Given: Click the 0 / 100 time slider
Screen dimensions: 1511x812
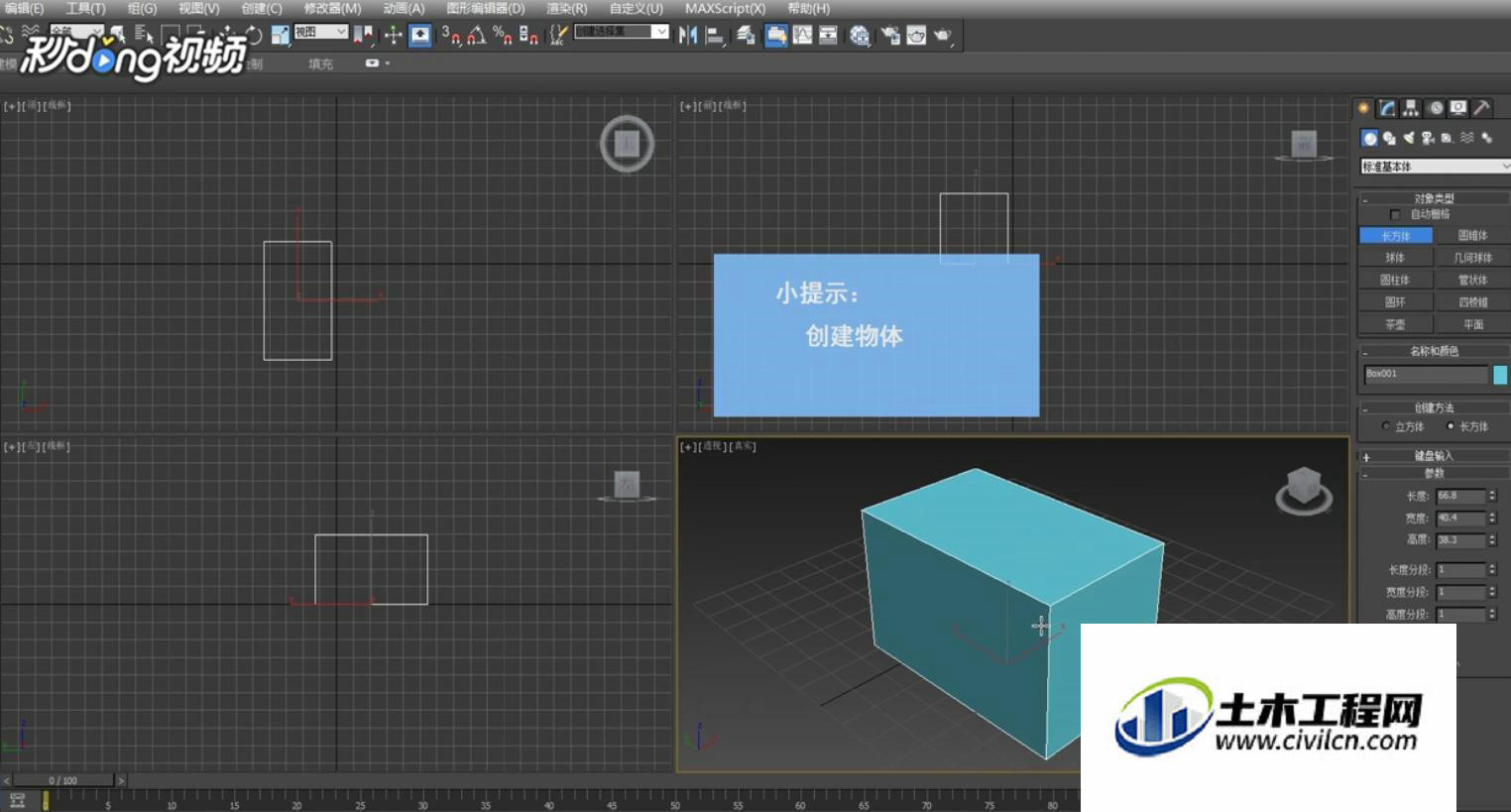Looking at the screenshot, I should click(63, 780).
